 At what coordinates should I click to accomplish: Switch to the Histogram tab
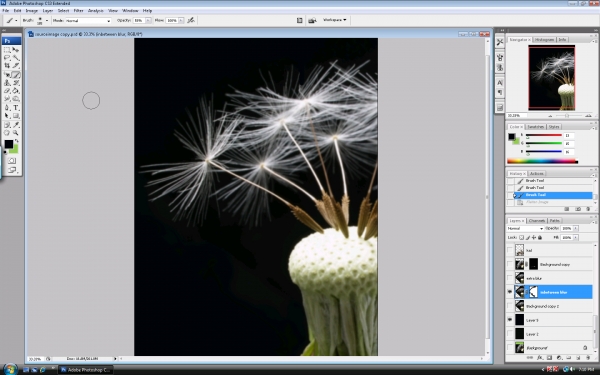pyautogui.click(x=544, y=40)
